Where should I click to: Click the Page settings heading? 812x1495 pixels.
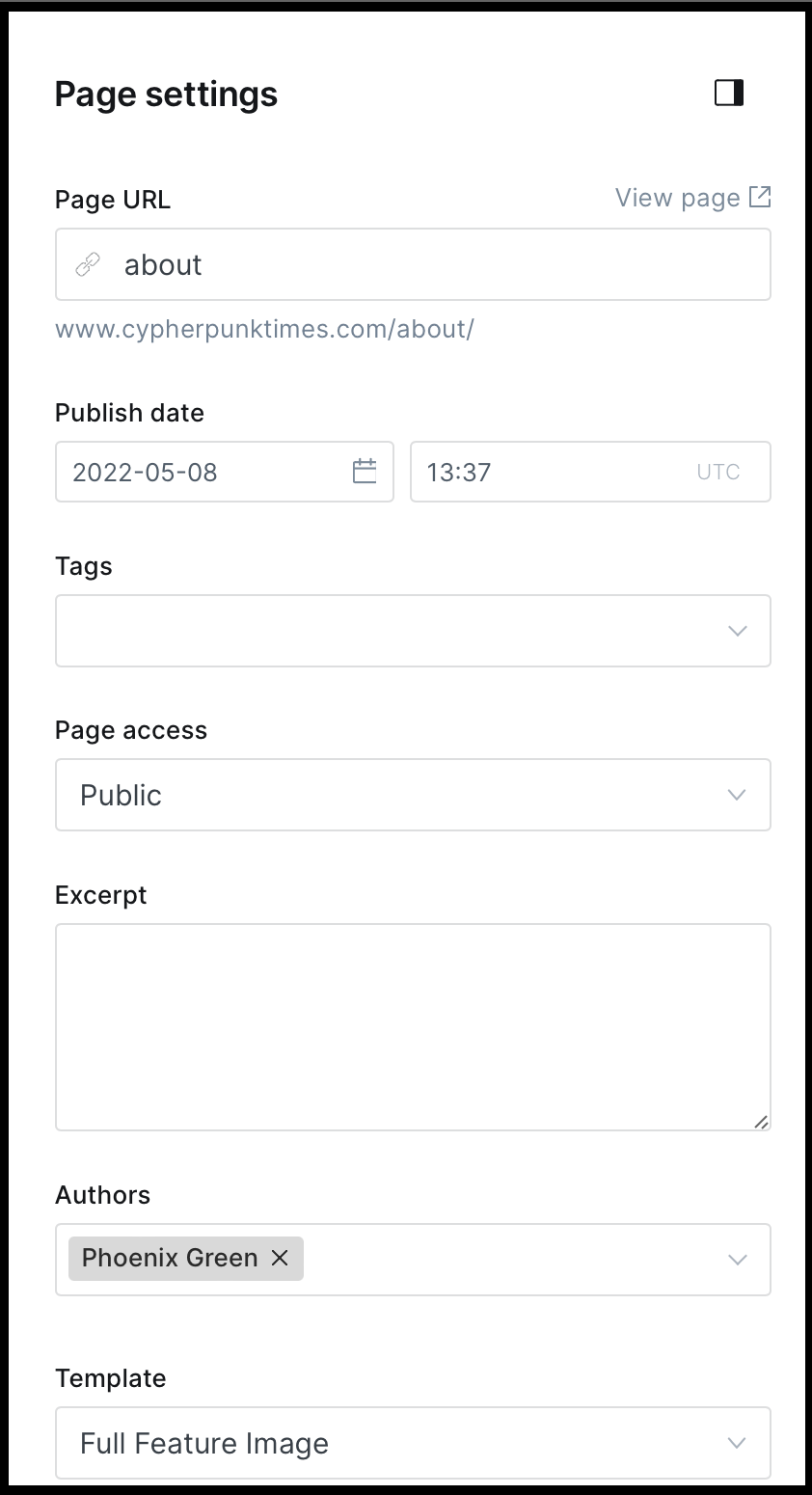166,95
